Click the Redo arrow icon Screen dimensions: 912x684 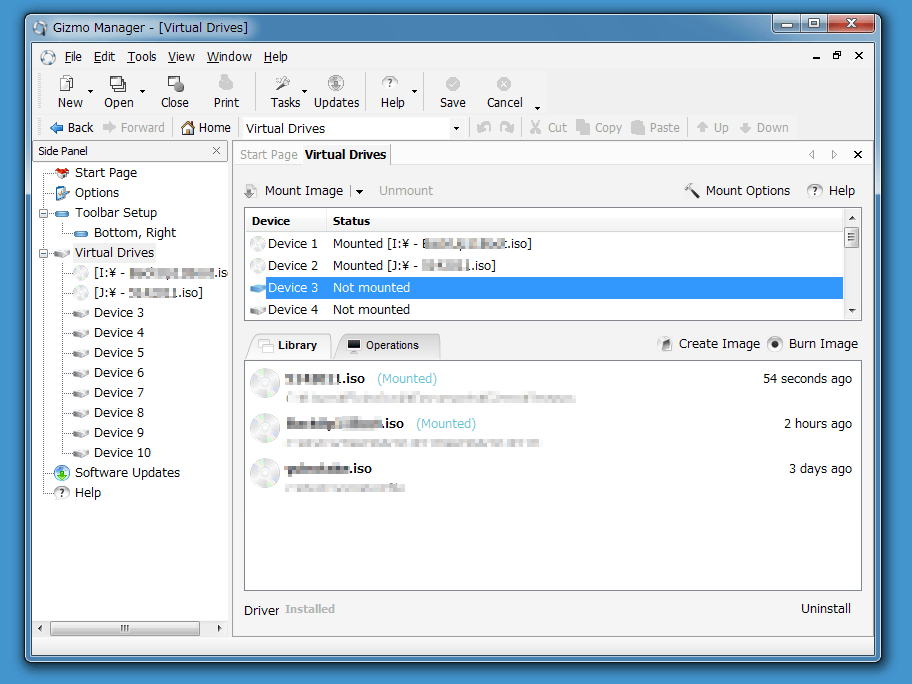pos(507,127)
